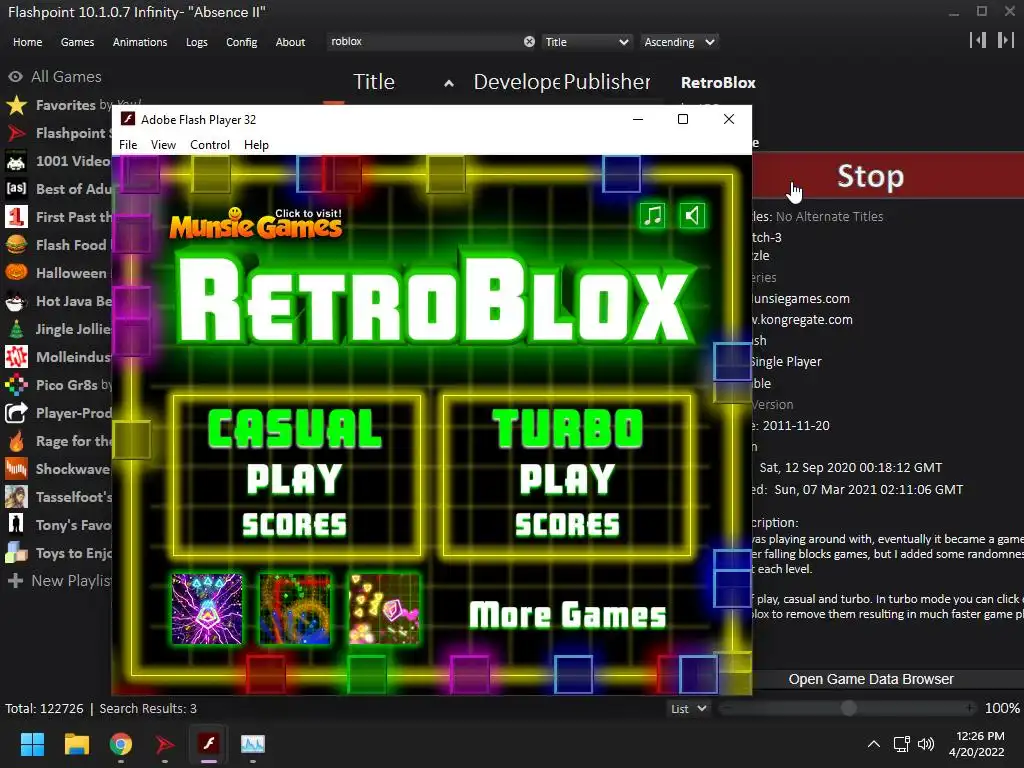Image resolution: width=1024 pixels, height=768 pixels.
Task: Open the Title sort-by dropdown
Action: tap(586, 42)
